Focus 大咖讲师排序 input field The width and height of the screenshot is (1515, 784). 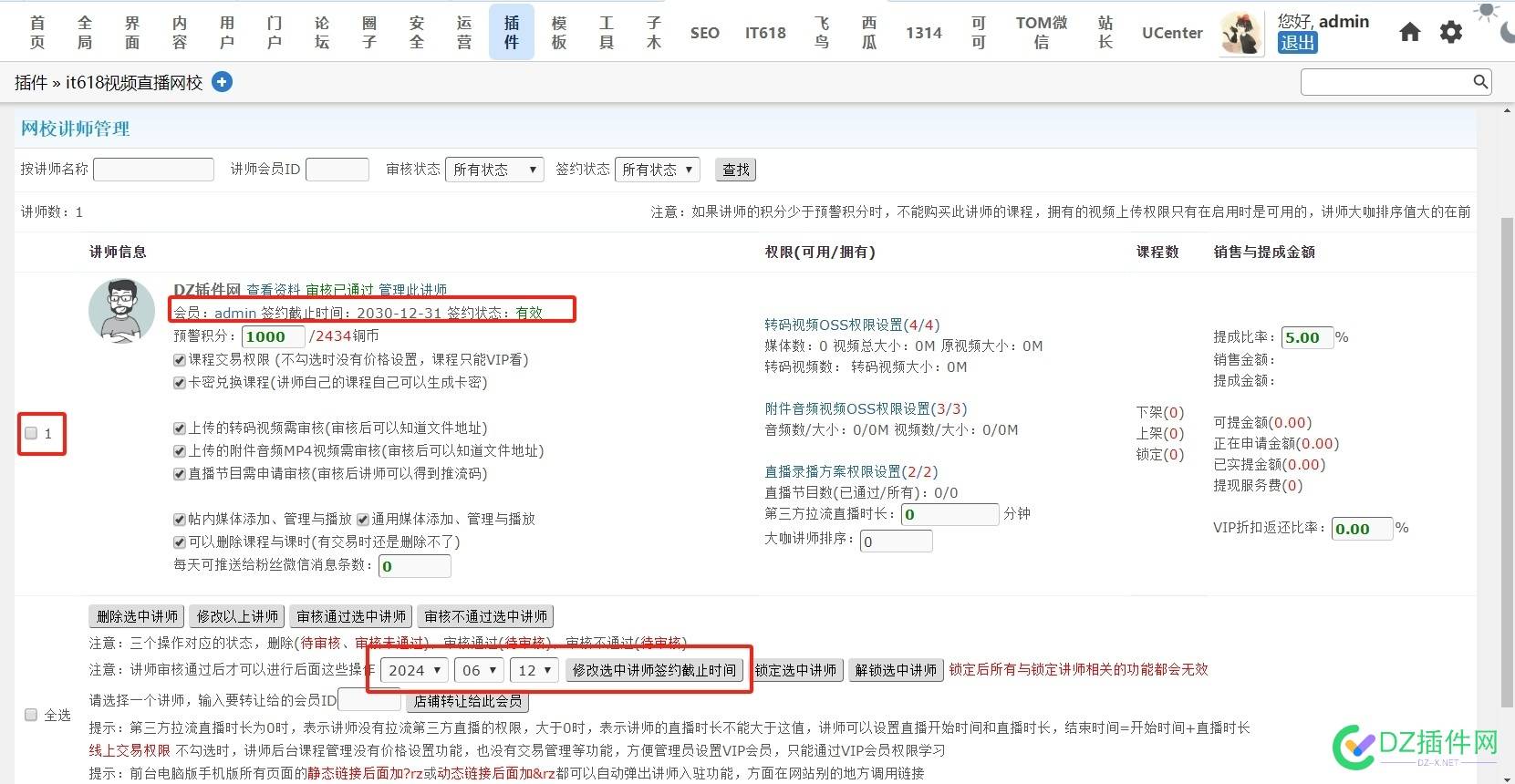[896, 542]
